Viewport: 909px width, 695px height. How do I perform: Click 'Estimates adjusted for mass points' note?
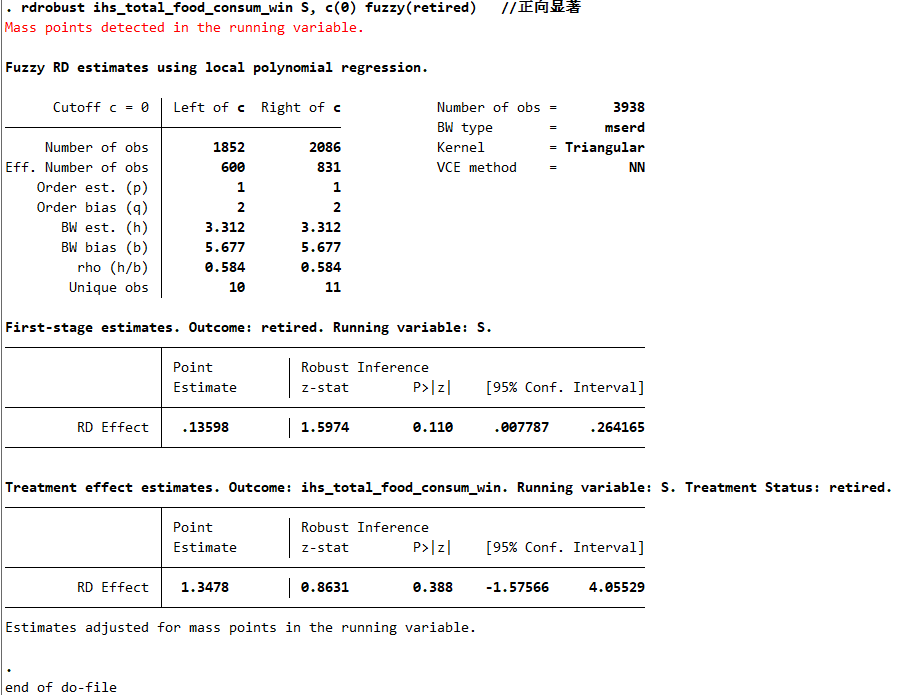click(x=241, y=628)
